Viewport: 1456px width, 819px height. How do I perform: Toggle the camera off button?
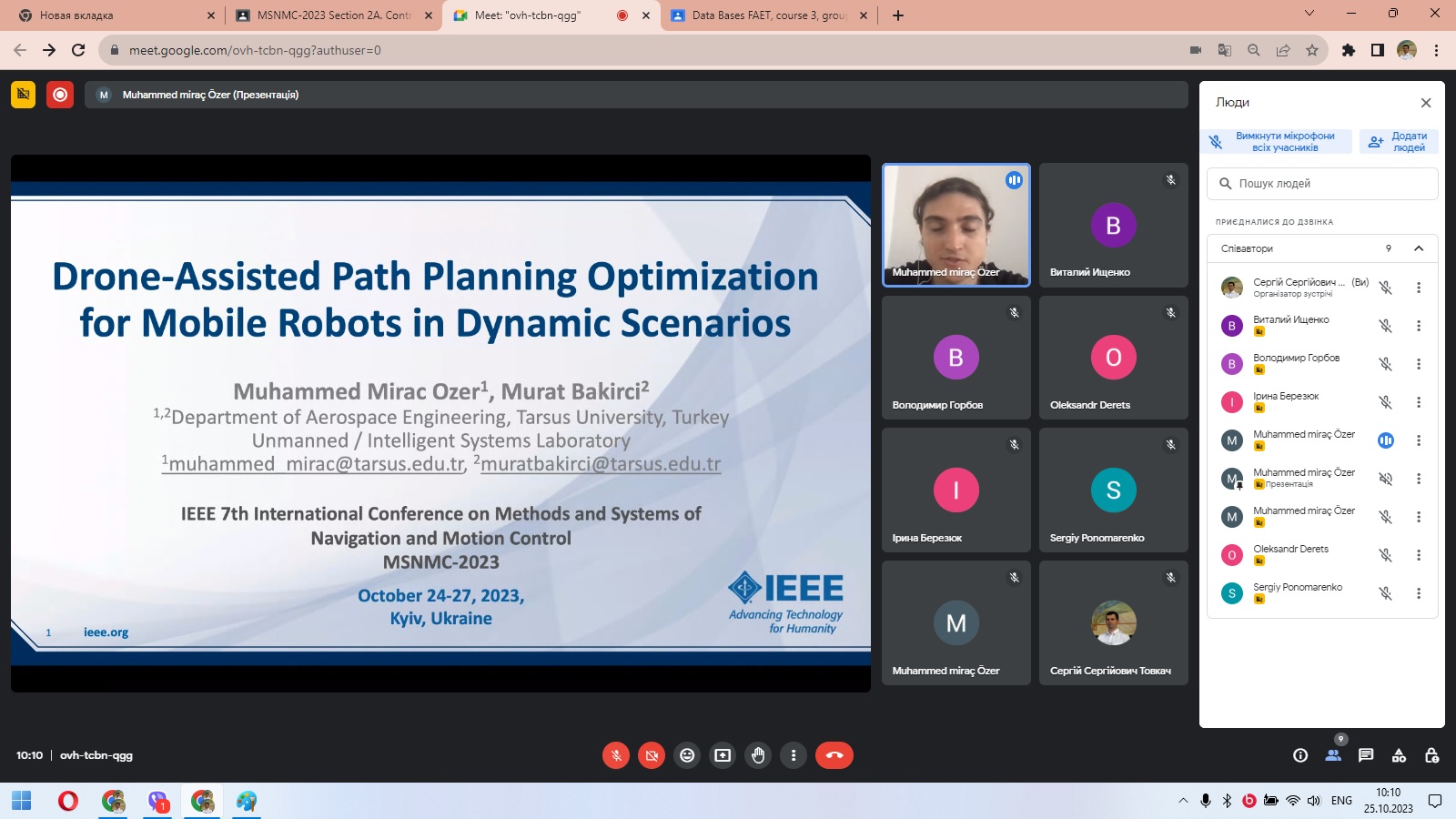(x=652, y=755)
